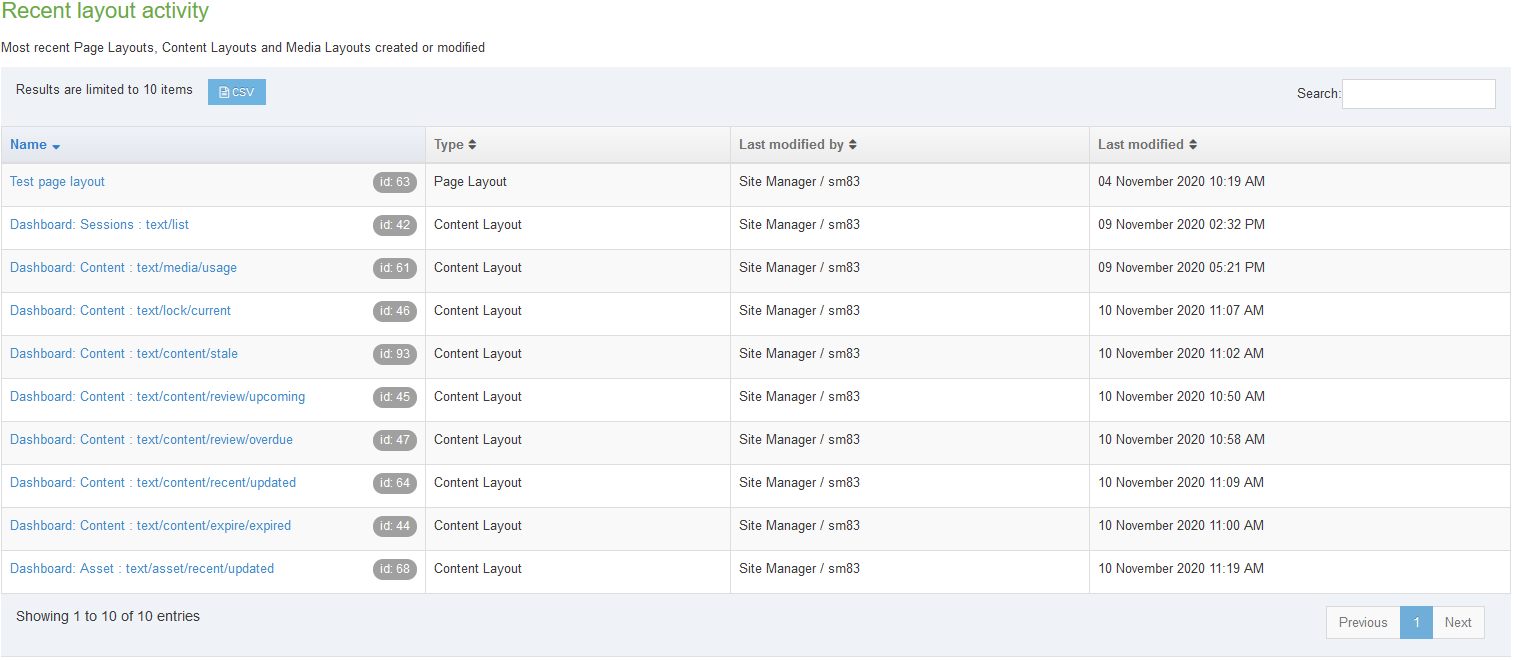Open Dashboard: Content text/lock/current layout
Viewport: 1514px width, 661px height.
120,311
